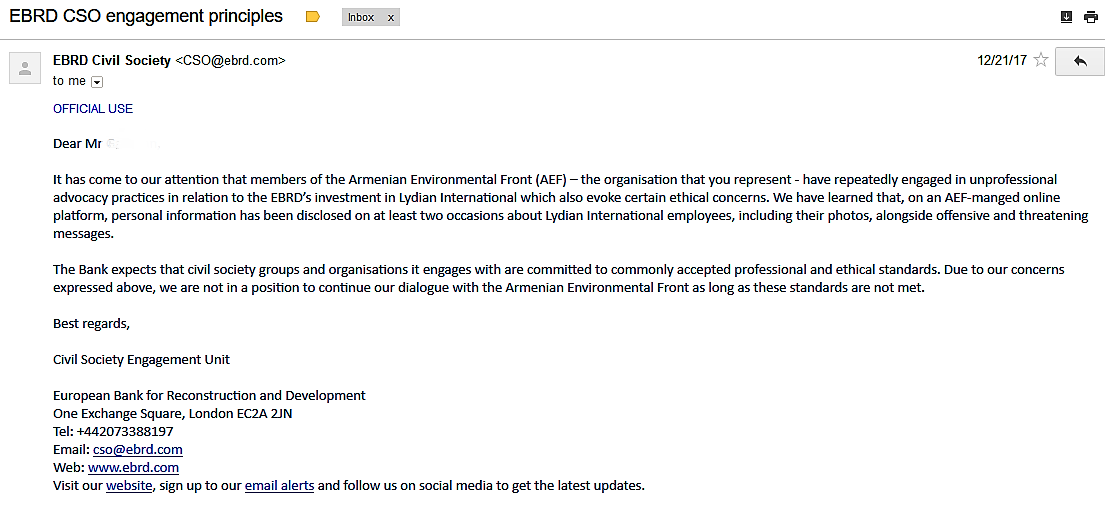Image resolution: width=1105 pixels, height=508 pixels.
Task: Click the Inbox label tag
Action: (x=362, y=17)
